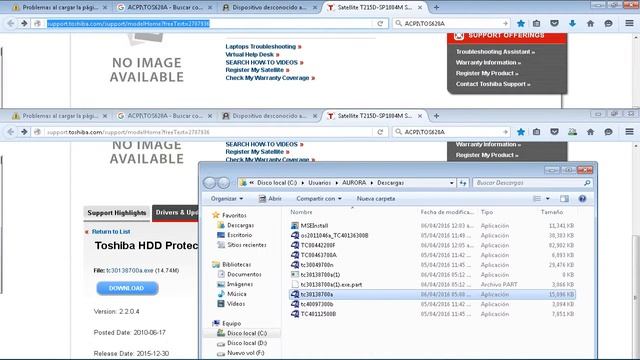
Task: Select Documentos under Bibliotecas
Action: pyautogui.click(x=244, y=274)
